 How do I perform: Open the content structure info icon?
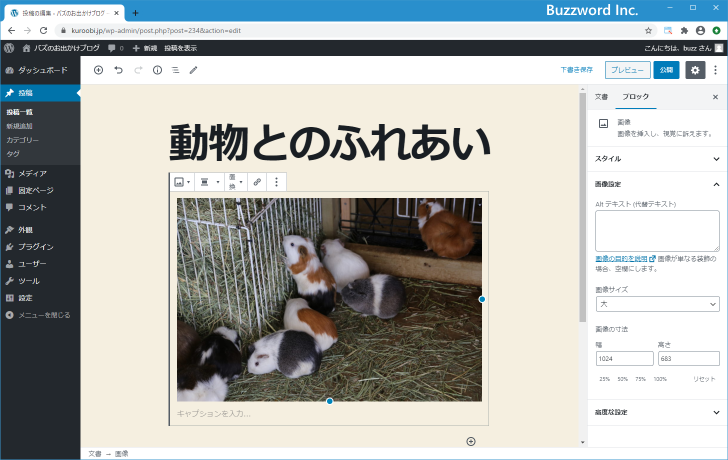coord(157,70)
